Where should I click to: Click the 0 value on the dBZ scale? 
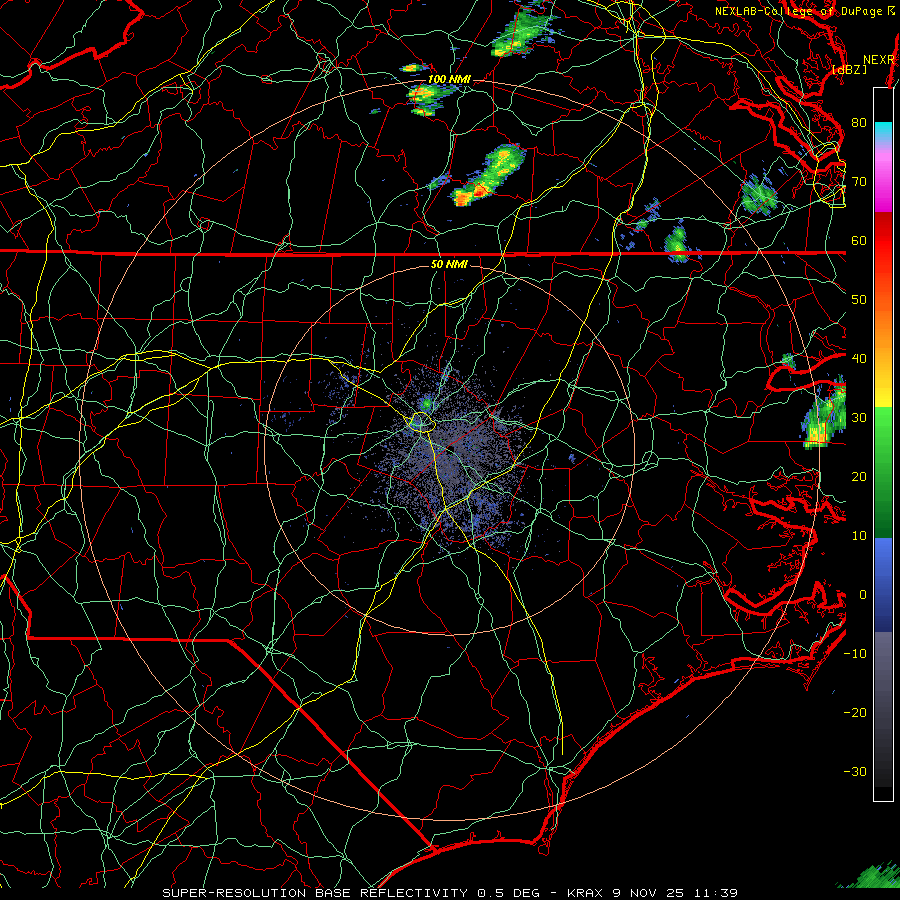[x=862, y=595]
